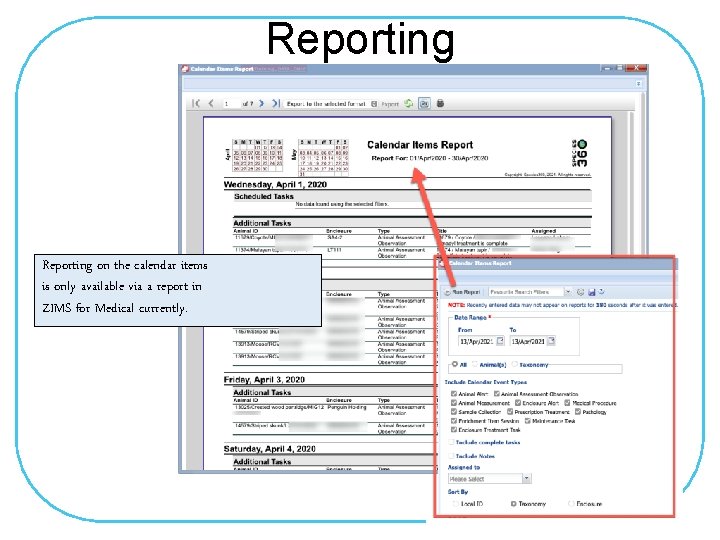Click the Species360 logo in report
The image size is (720, 540).
tap(579, 153)
